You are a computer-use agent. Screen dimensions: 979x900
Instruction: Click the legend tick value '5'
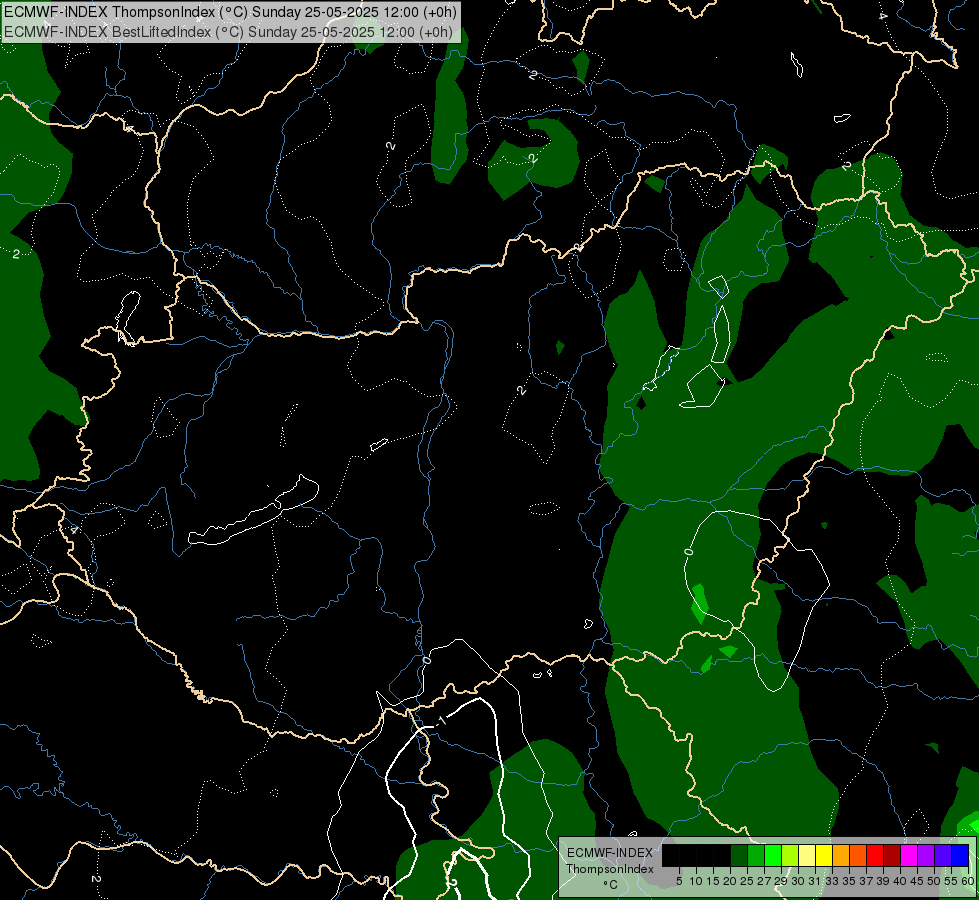tap(679, 881)
